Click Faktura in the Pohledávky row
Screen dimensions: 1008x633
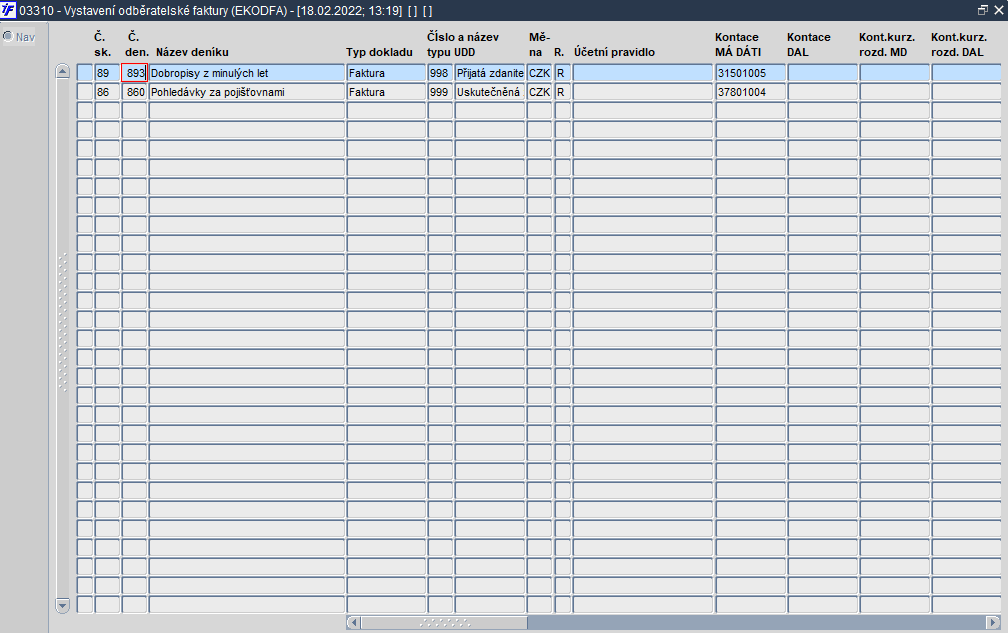[x=386, y=92]
